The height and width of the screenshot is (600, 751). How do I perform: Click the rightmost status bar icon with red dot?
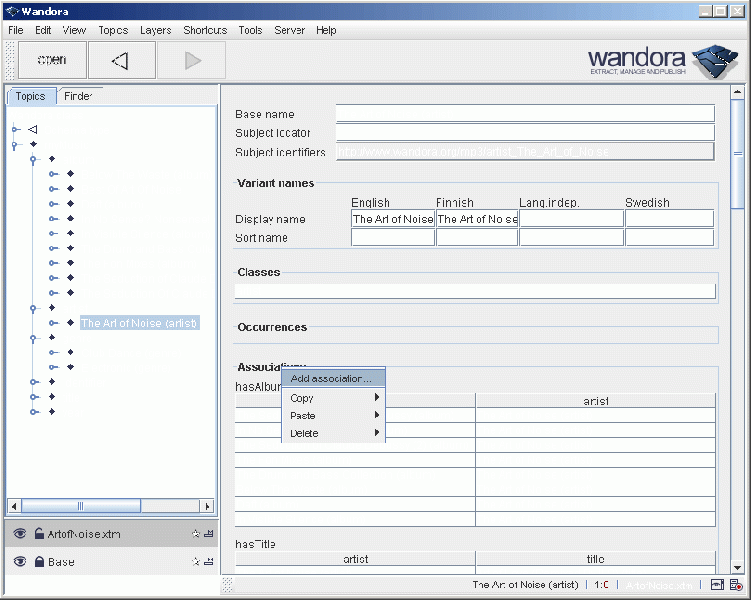pyautogui.click(x=736, y=585)
